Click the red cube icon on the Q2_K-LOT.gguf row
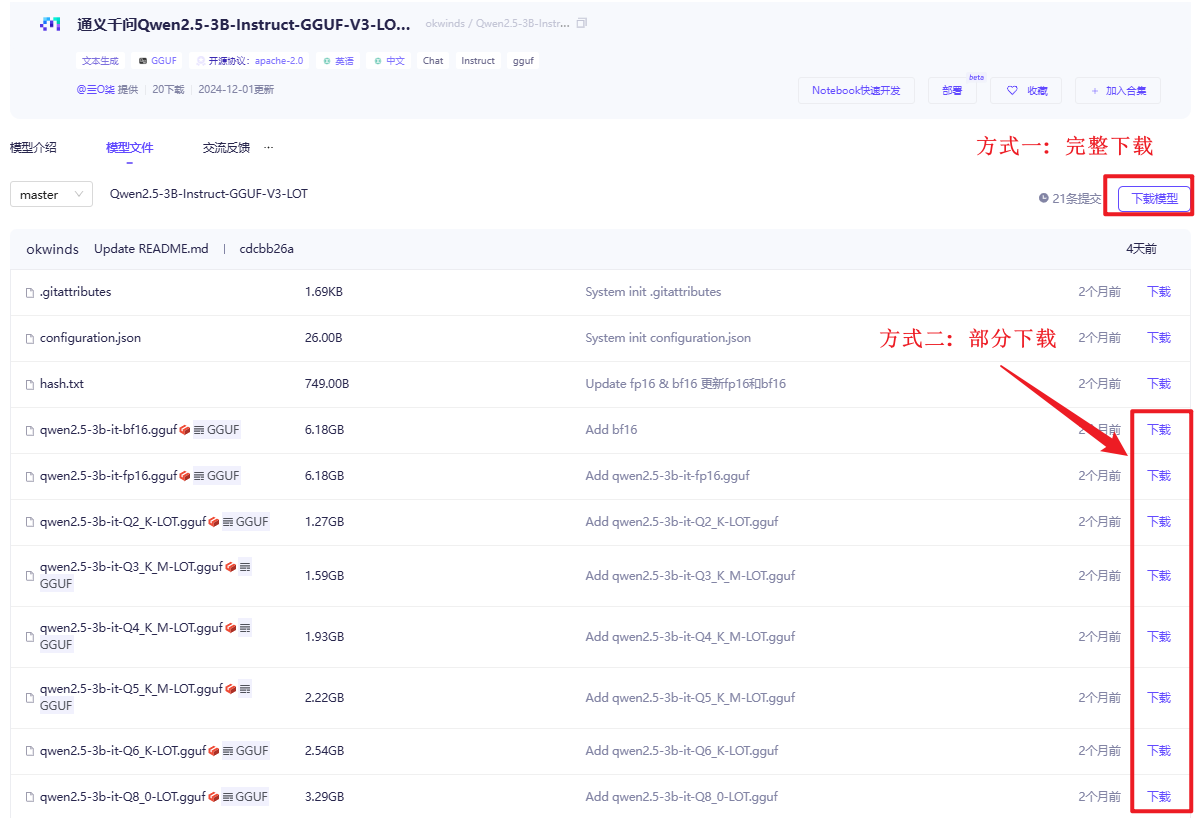Viewport: 1199px width, 818px height. point(213,522)
